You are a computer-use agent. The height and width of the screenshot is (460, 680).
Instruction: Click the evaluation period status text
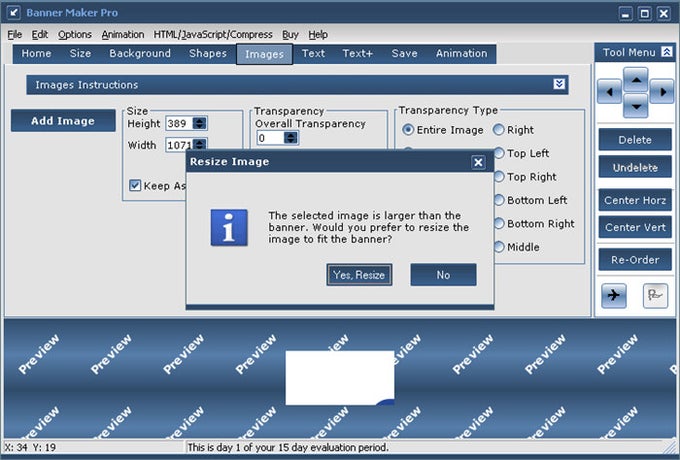[x=288, y=447]
